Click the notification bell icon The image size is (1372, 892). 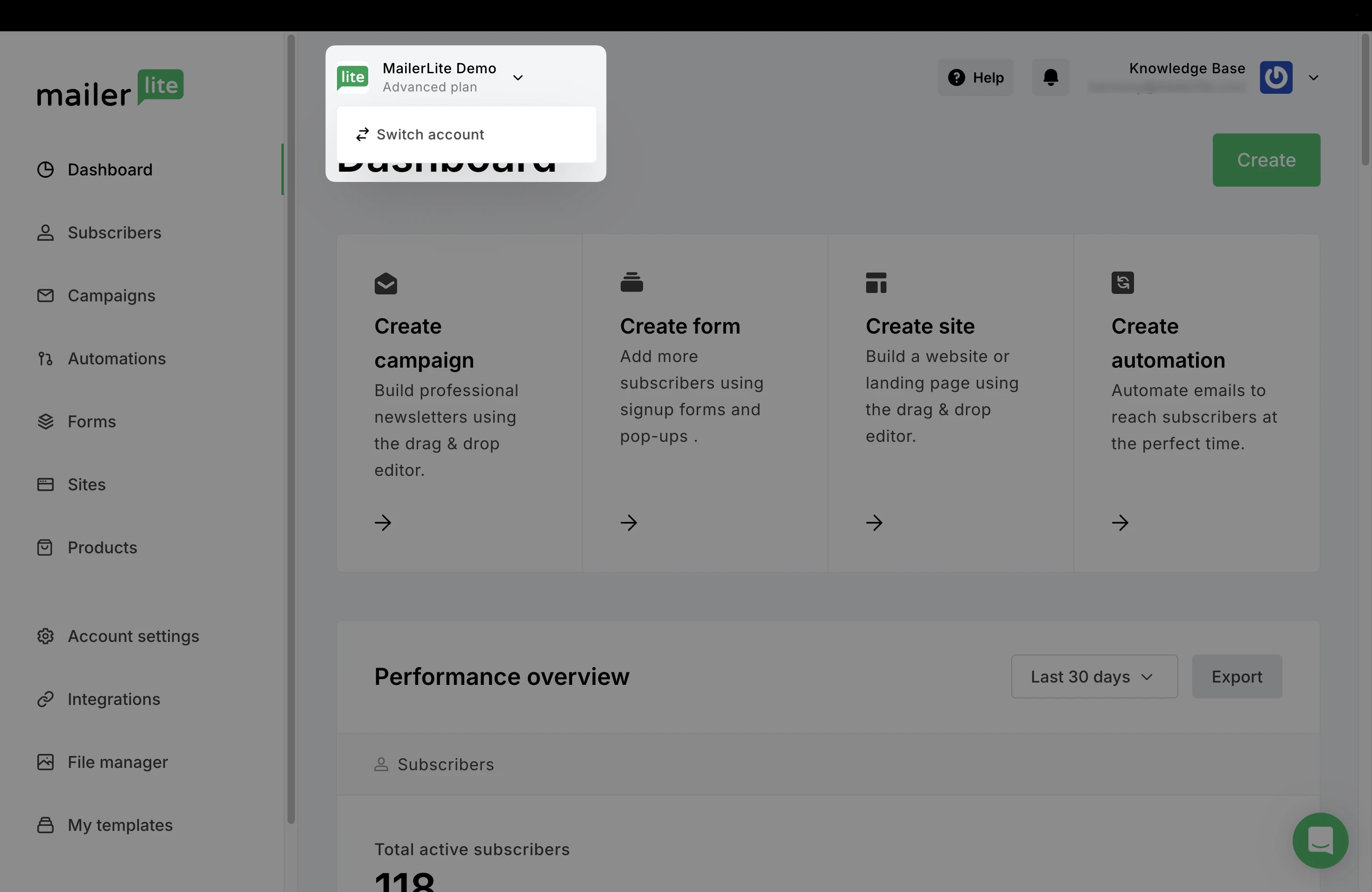(1050, 77)
